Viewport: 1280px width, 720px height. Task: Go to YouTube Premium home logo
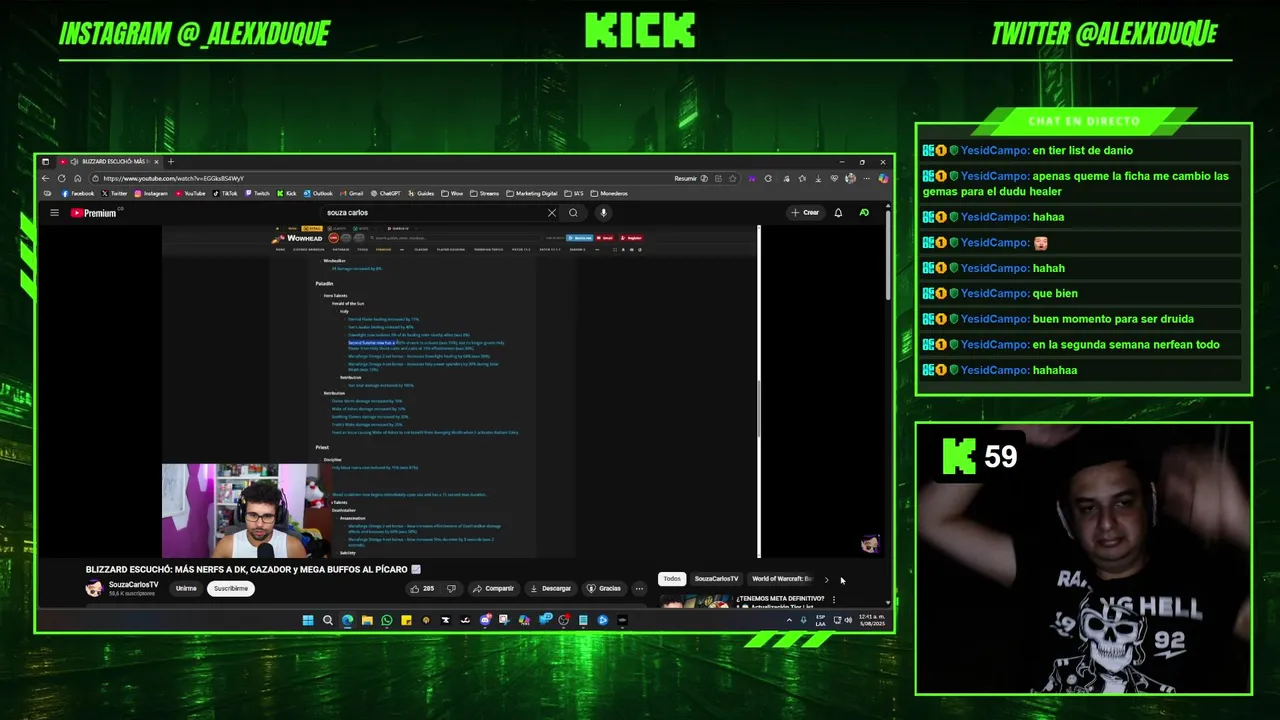(94, 213)
